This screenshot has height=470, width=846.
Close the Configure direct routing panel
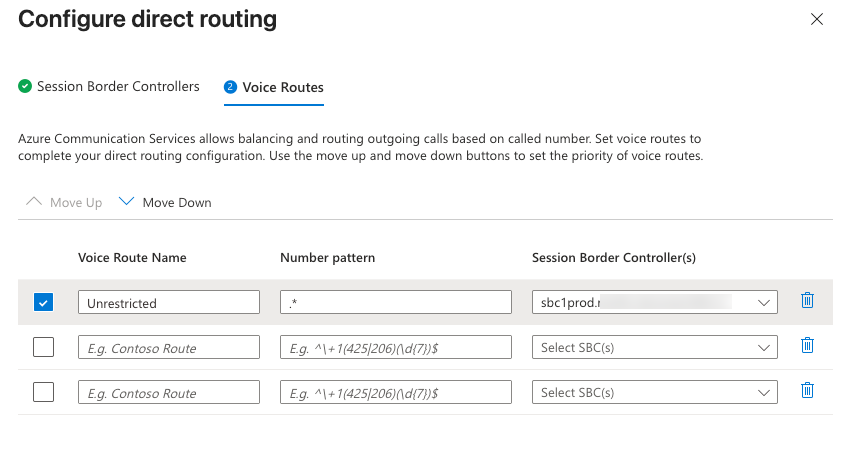click(817, 19)
